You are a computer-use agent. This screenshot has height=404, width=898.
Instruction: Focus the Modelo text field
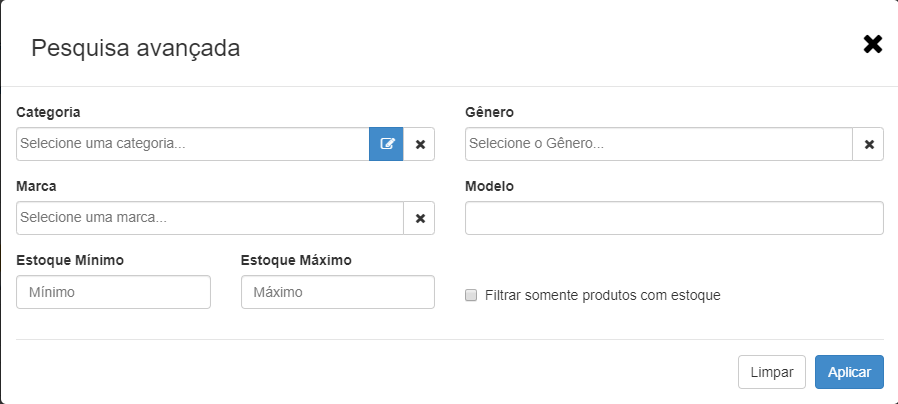[674, 218]
